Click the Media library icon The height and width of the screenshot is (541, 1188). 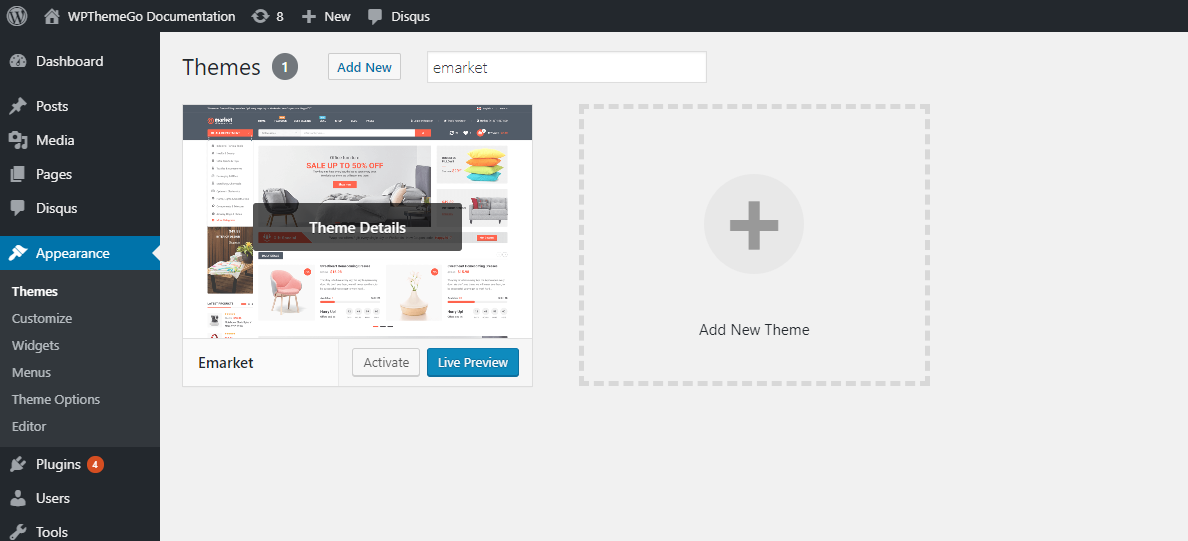point(18,140)
